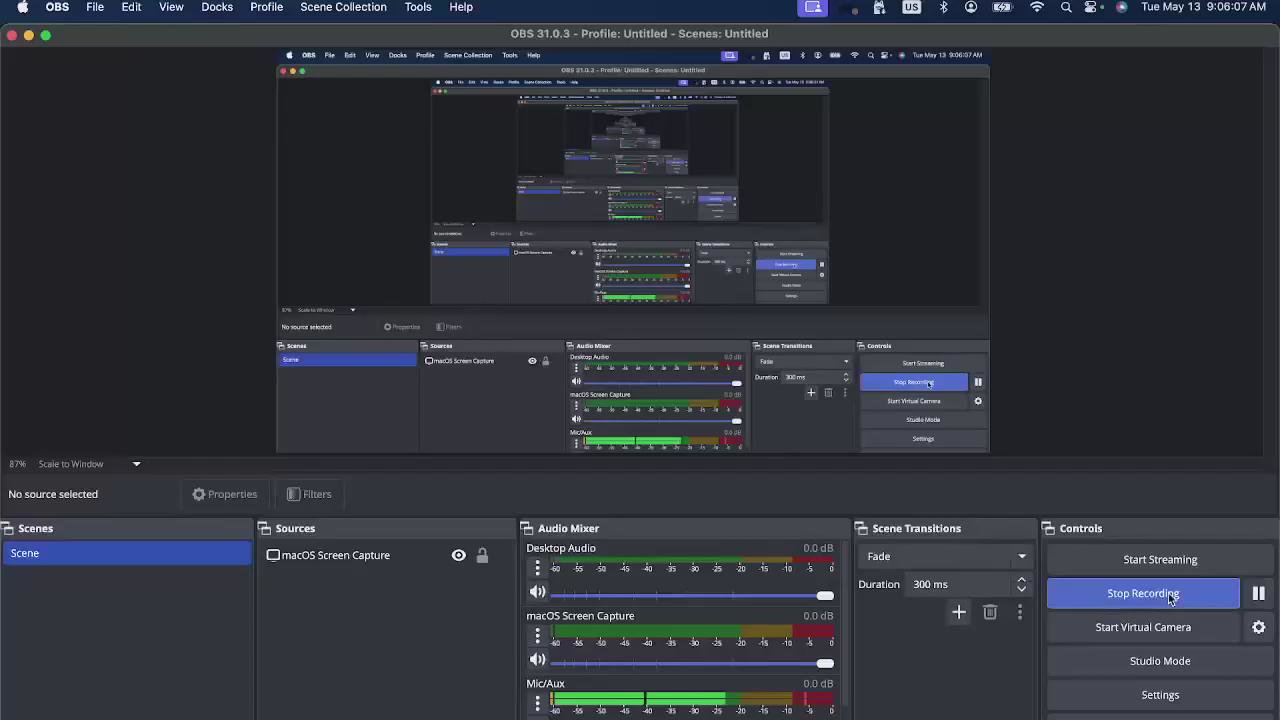Screen dimensions: 1280x720
Task: Click the Controls dock float icon
Action: click(x=1049, y=528)
